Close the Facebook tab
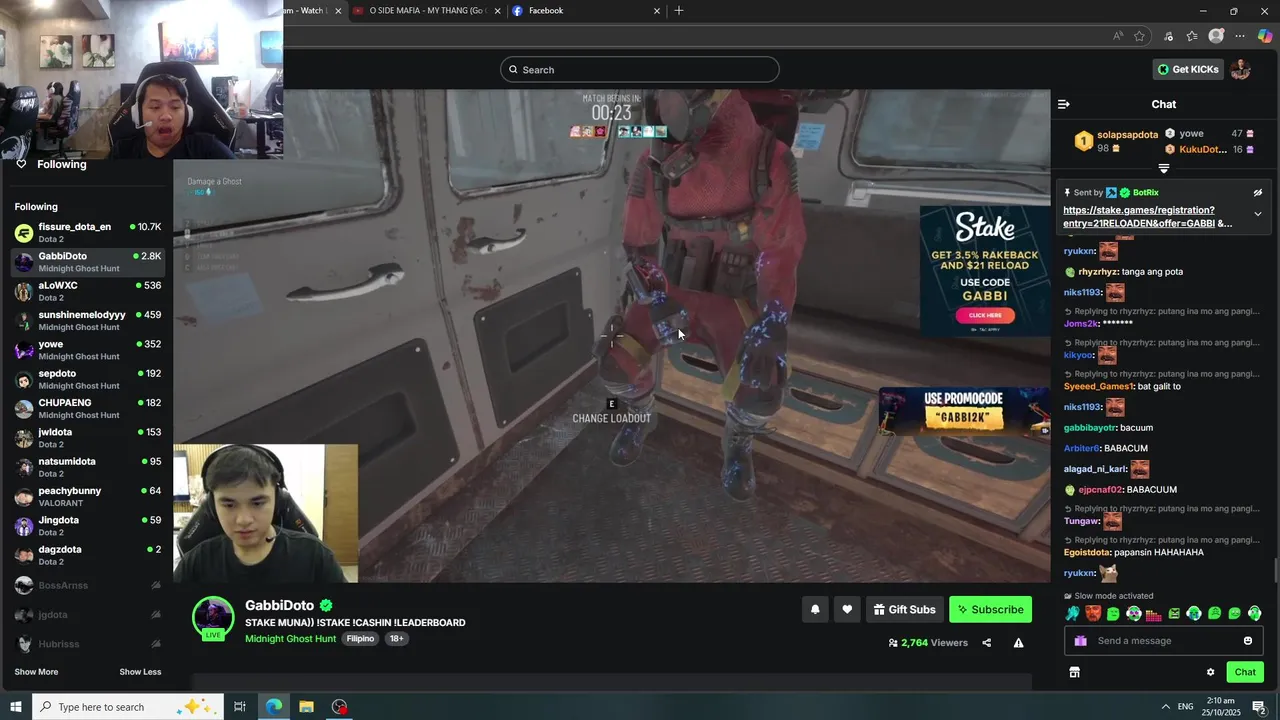The height and width of the screenshot is (720, 1280). tap(657, 11)
